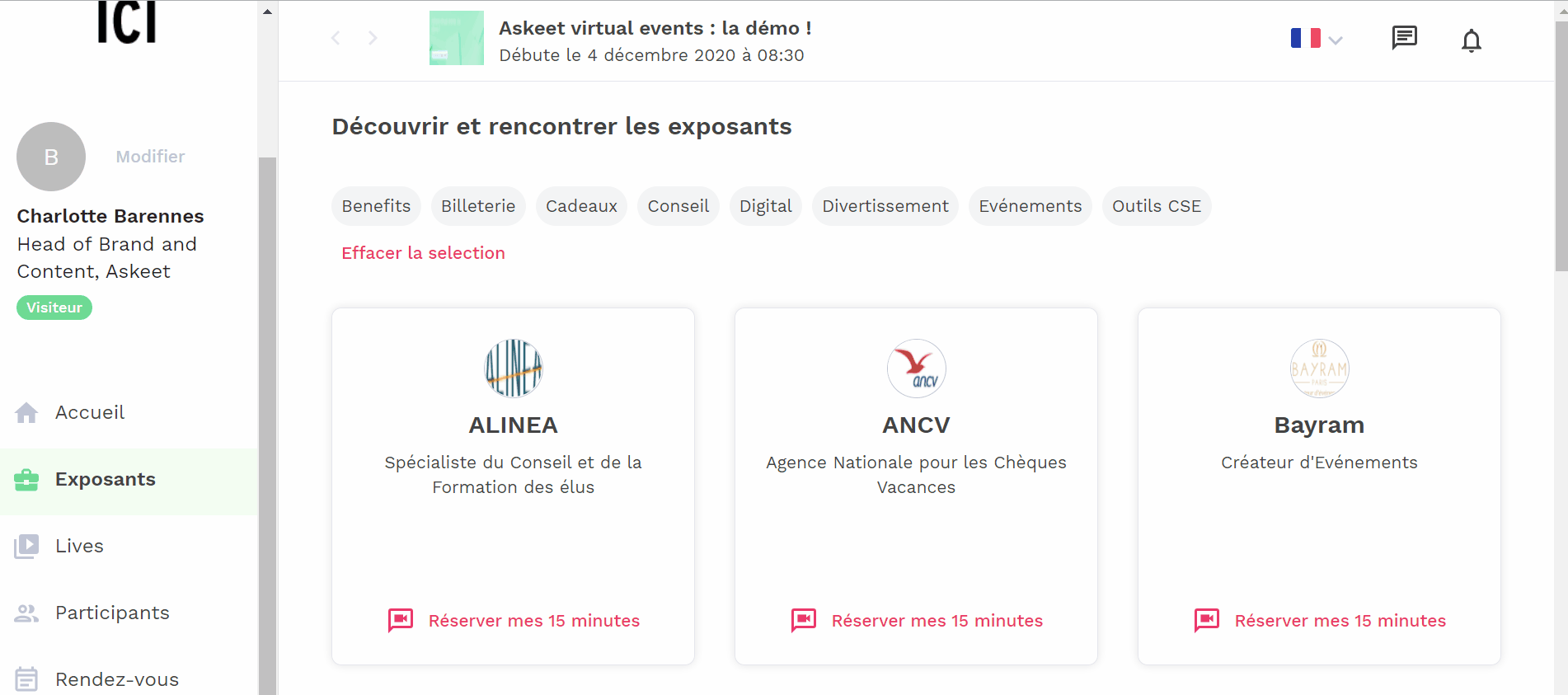Go forward with the right arrow
The width and height of the screenshot is (1568, 695).
pos(373,38)
